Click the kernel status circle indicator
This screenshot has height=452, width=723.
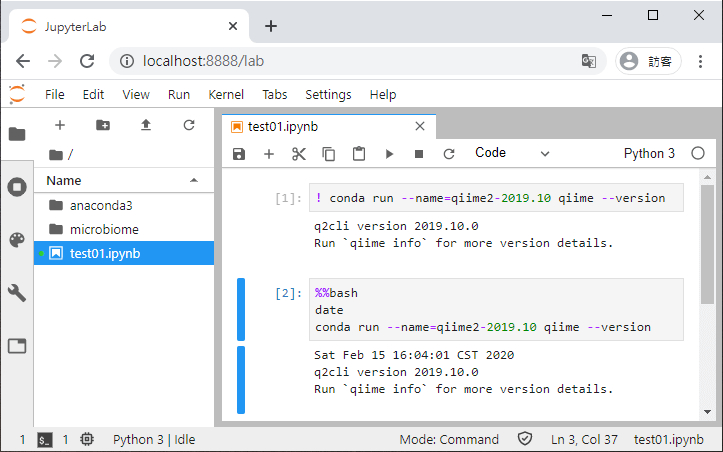(x=698, y=153)
